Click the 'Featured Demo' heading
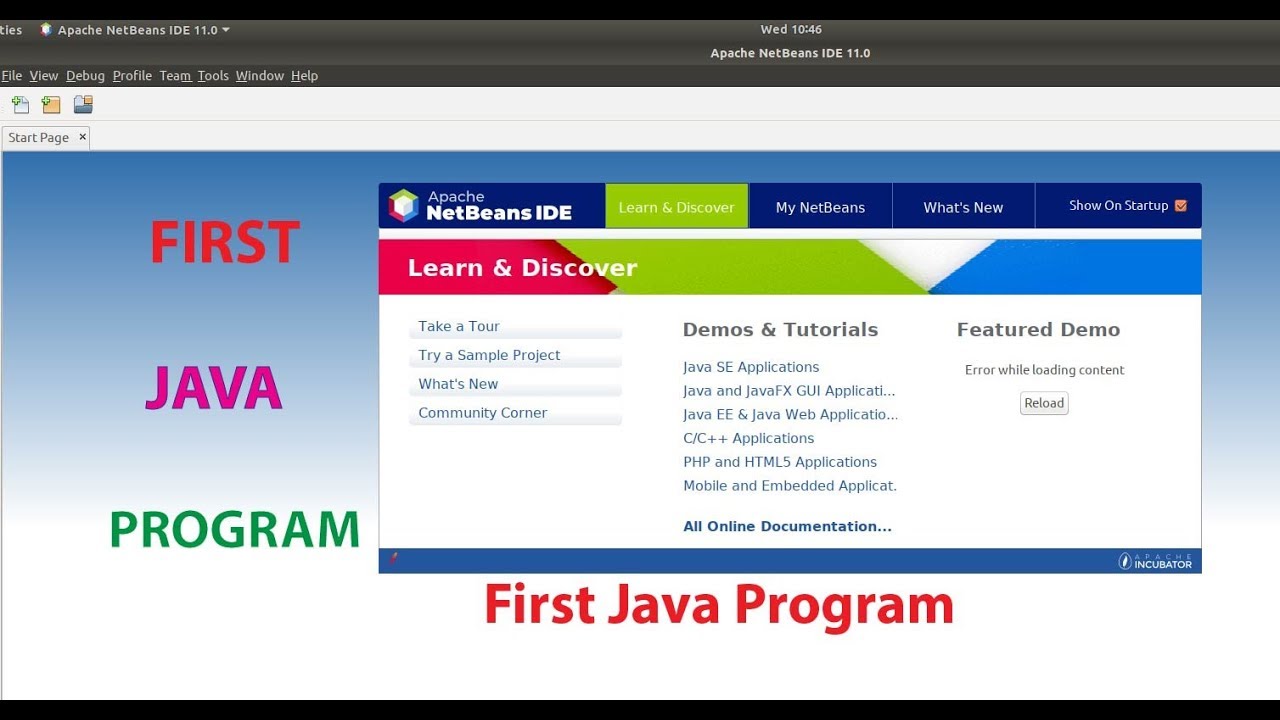The height and width of the screenshot is (720, 1280). (x=1038, y=330)
